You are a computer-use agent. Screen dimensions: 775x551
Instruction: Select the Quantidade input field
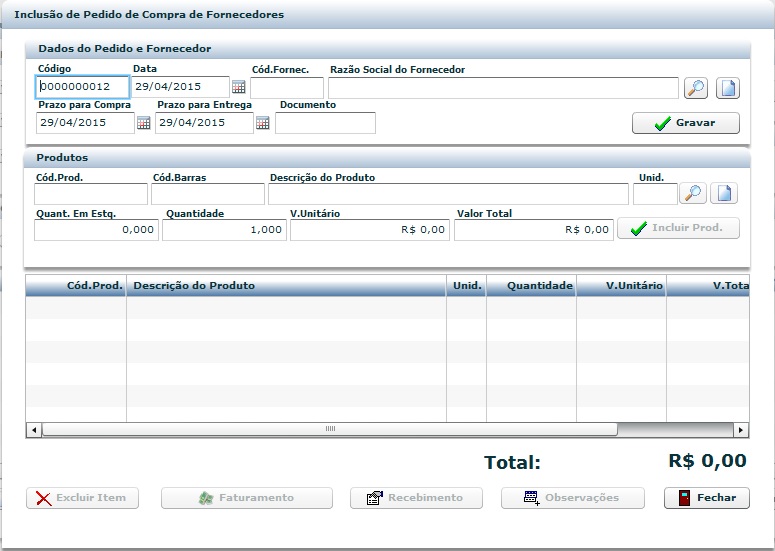[x=224, y=230]
